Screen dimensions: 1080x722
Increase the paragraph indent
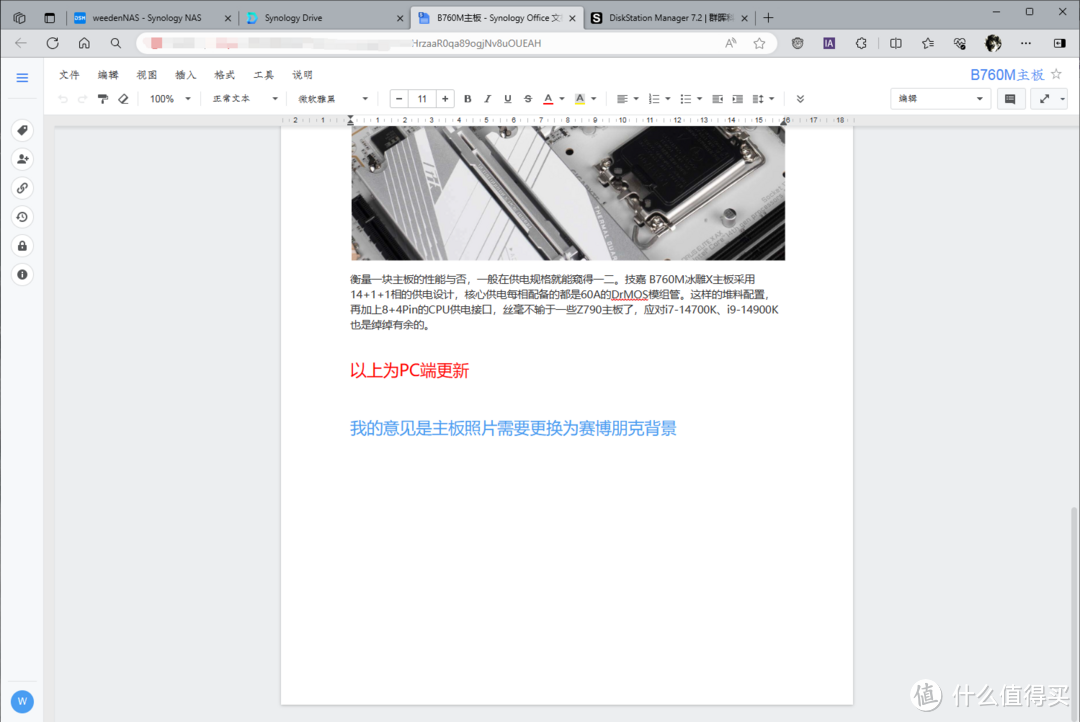pyautogui.click(x=738, y=99)
